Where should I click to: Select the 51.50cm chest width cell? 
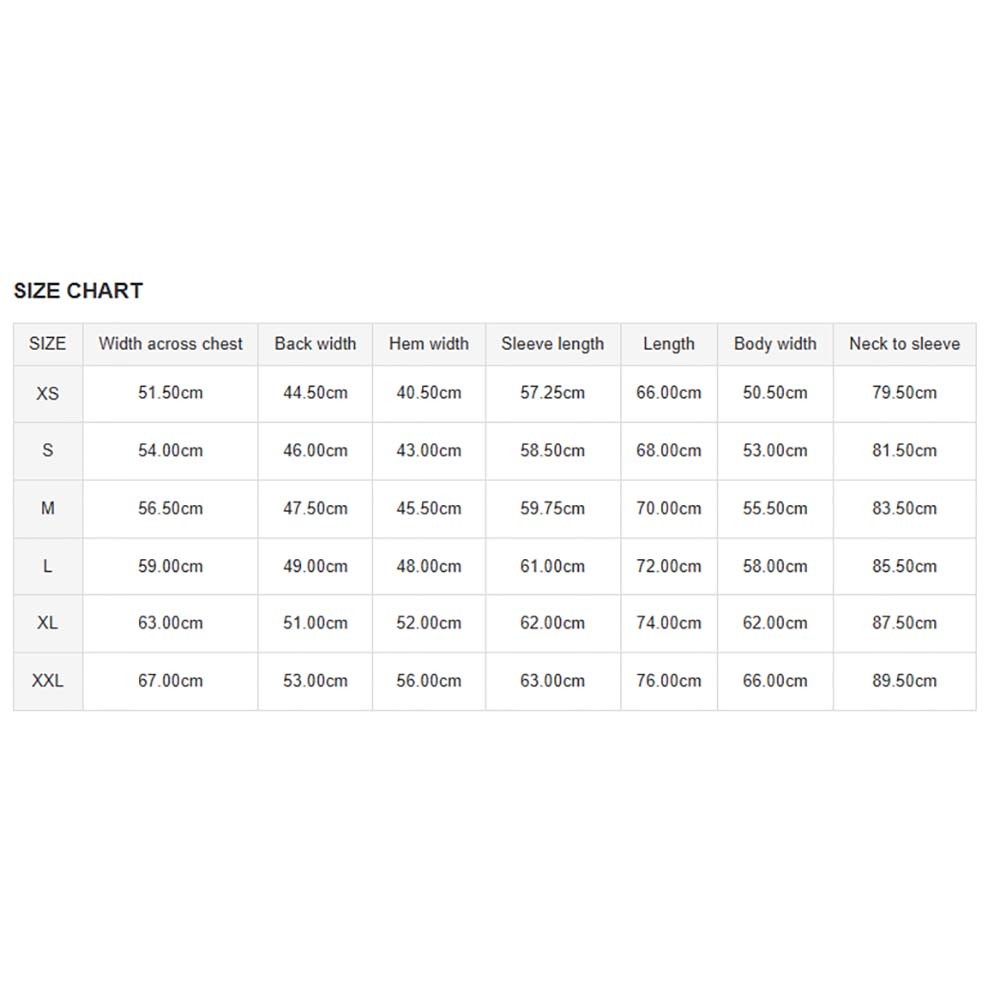170,393
